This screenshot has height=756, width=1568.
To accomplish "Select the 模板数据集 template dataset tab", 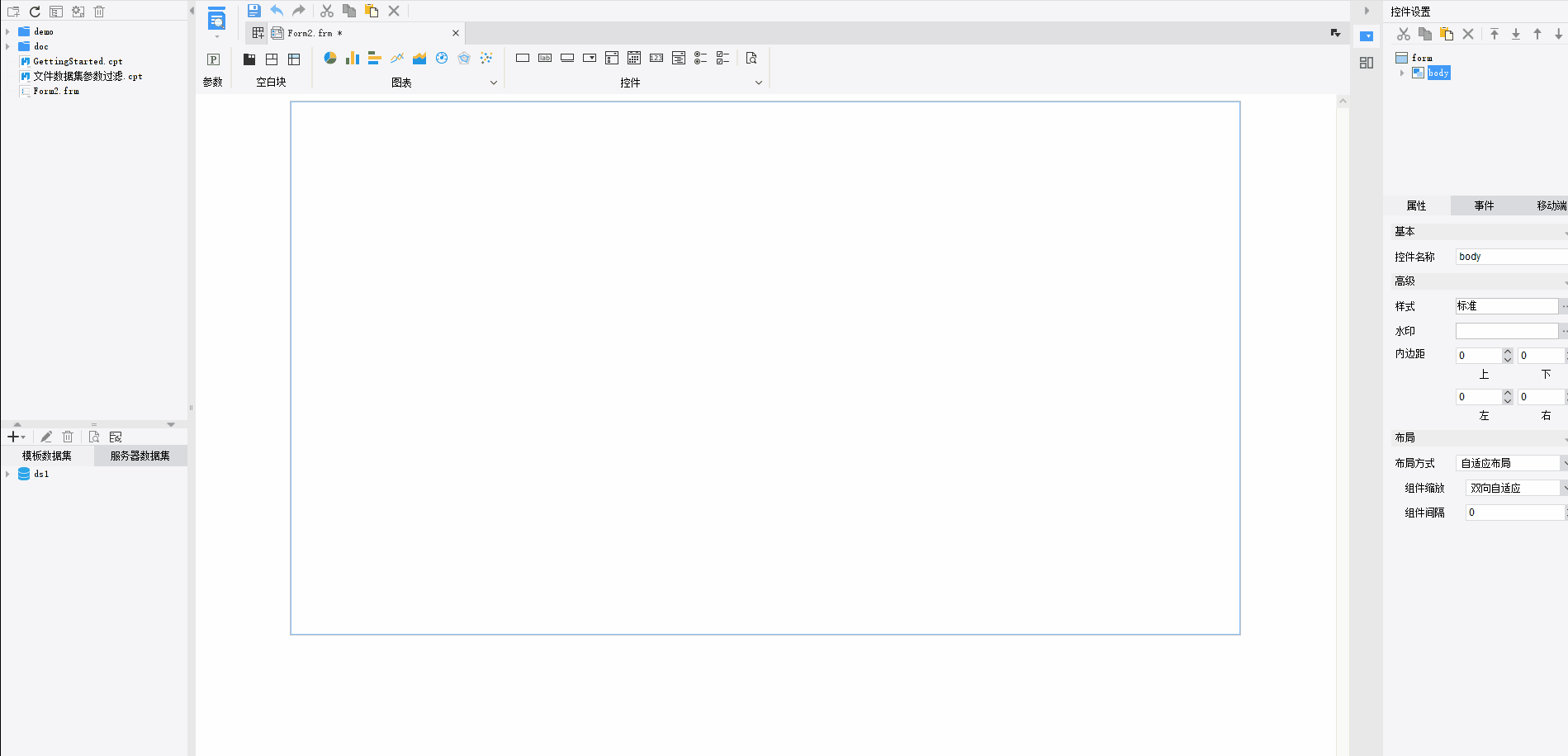I will [x=47, y=456].
